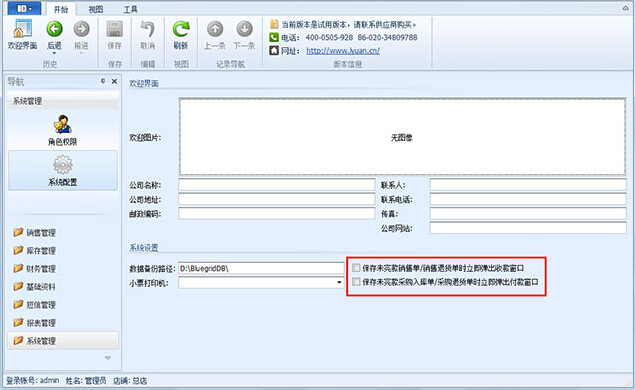
Task: Click the 邮政编码 input field
Action: 277,213
